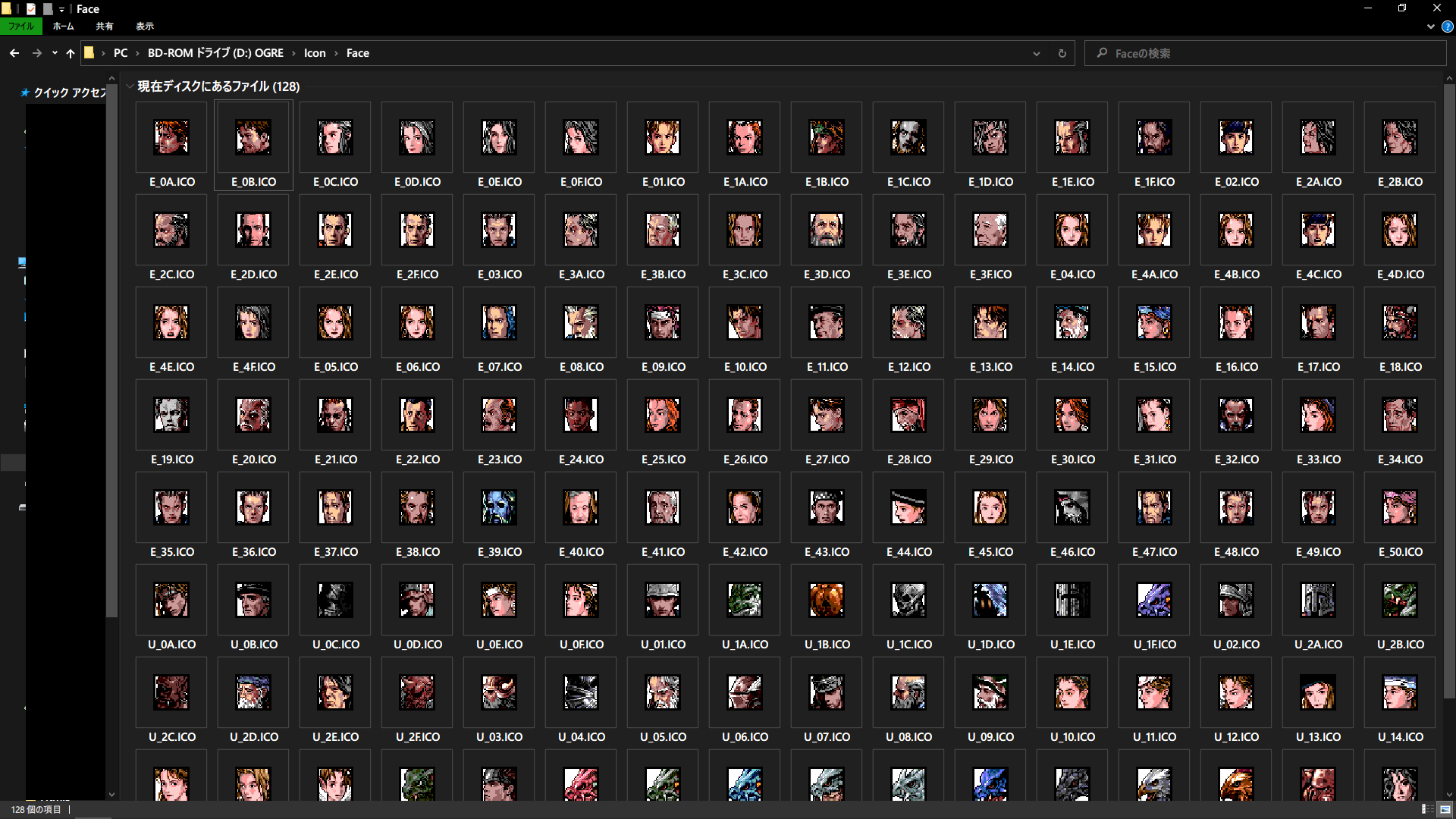Go forward in folder history
Screen dimensions: 1456x819
coord(36,53)
